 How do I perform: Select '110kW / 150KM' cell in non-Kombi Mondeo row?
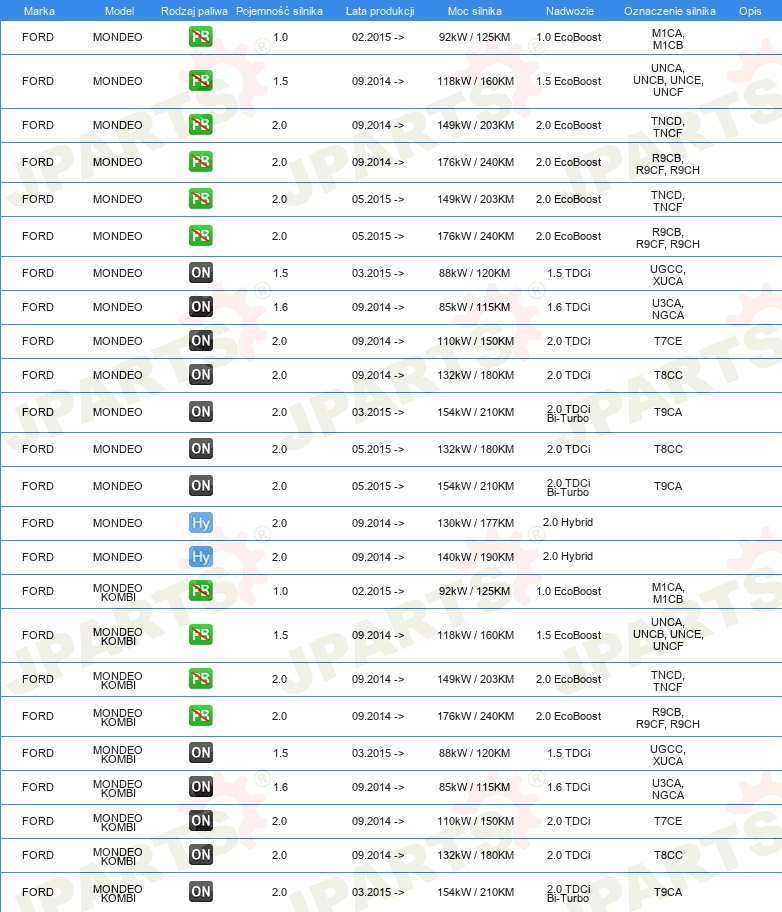(475, 341)
